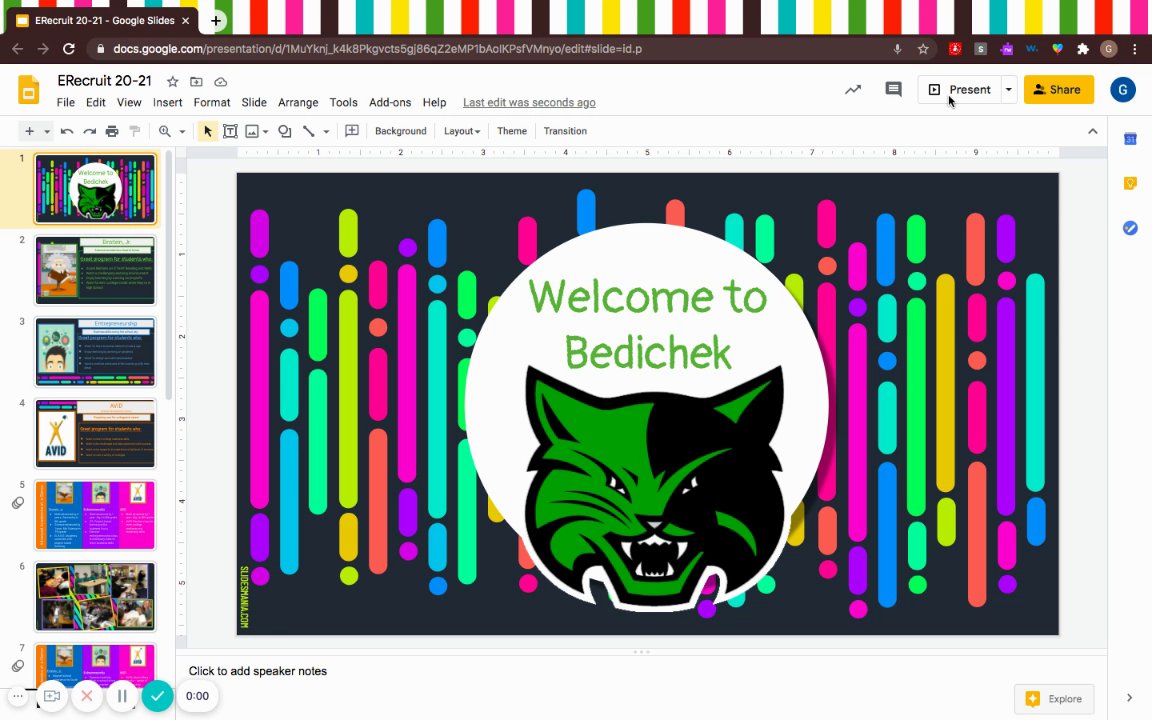The width and height of the screenshot is (1152, 720).
Task: Open the Slide menu
Action: pos(253,103)
